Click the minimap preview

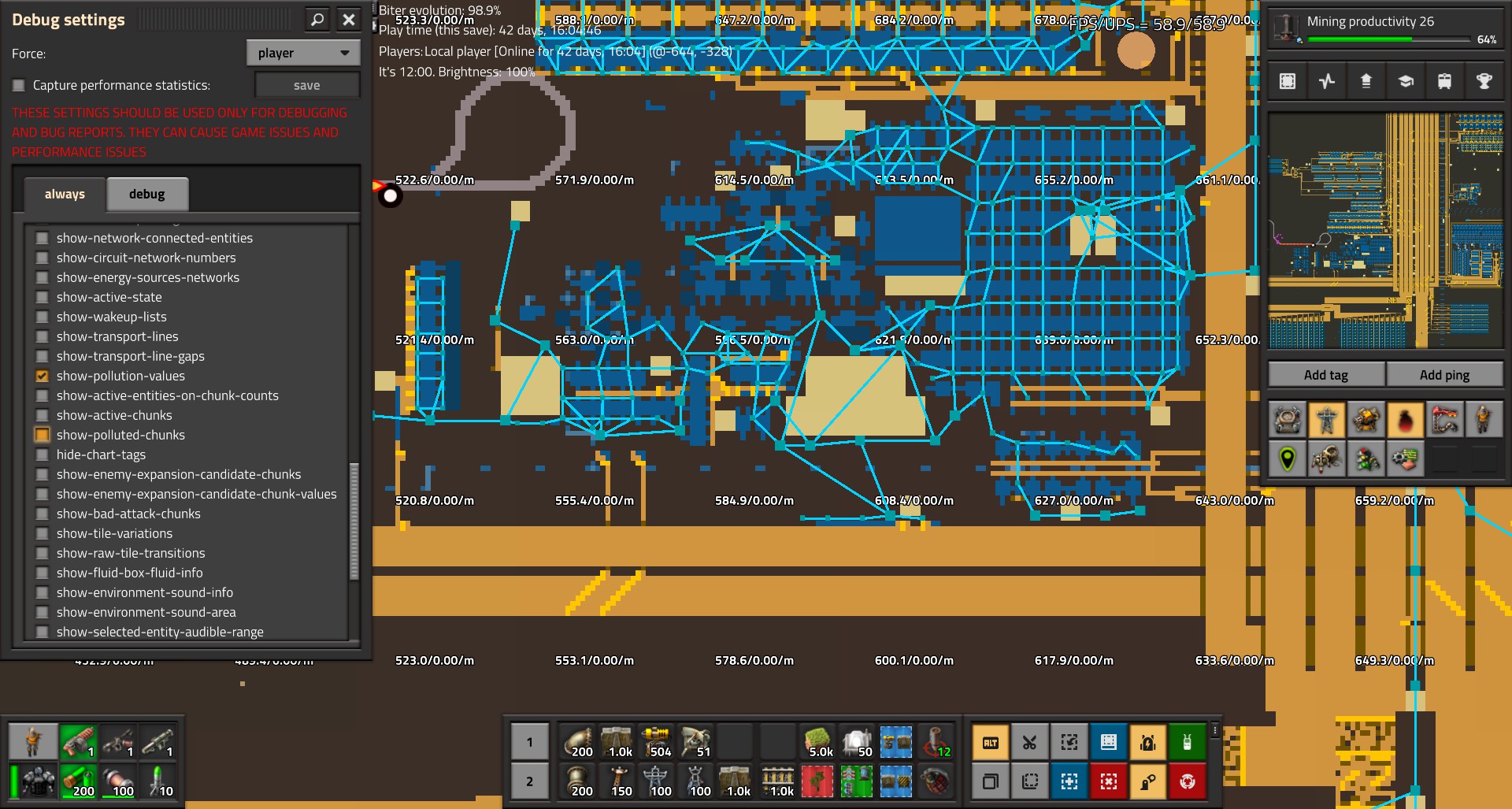[1386, 230]
